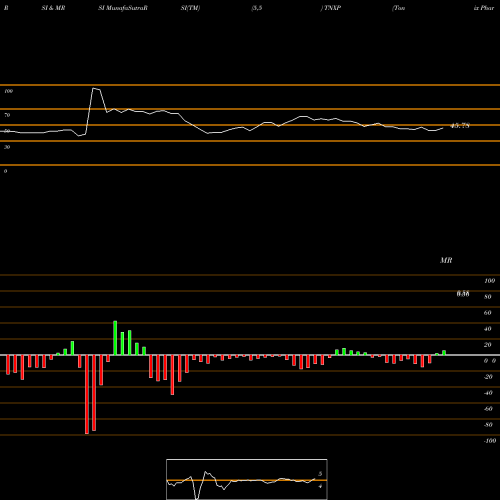Click the MR axis label -80
This screenshot has height=500, width=500.
tap(488, 425)
